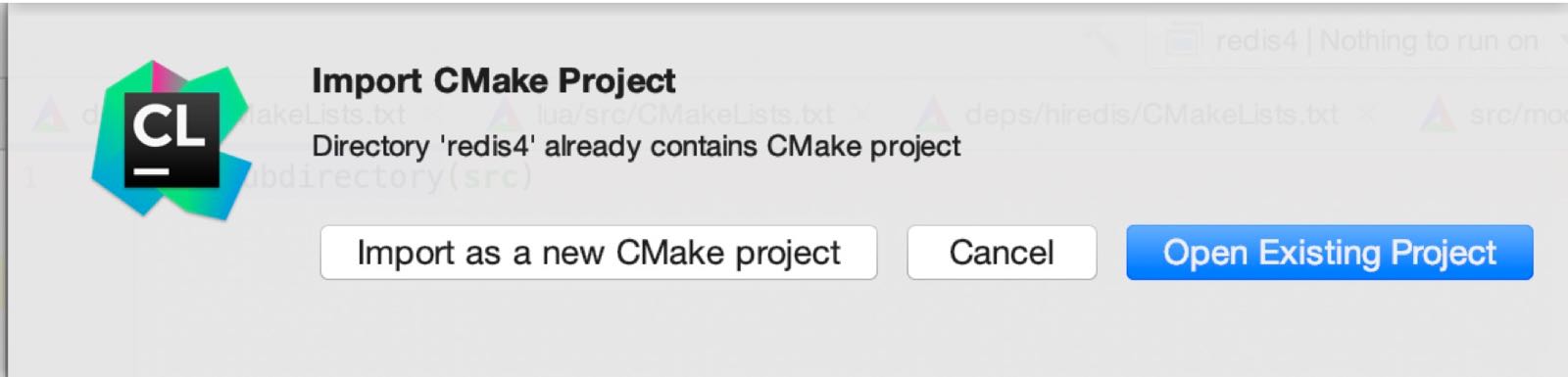1568x377 pixels.
Task: Click the run configuration icon beside redis4
Action: pos(1184,41)
